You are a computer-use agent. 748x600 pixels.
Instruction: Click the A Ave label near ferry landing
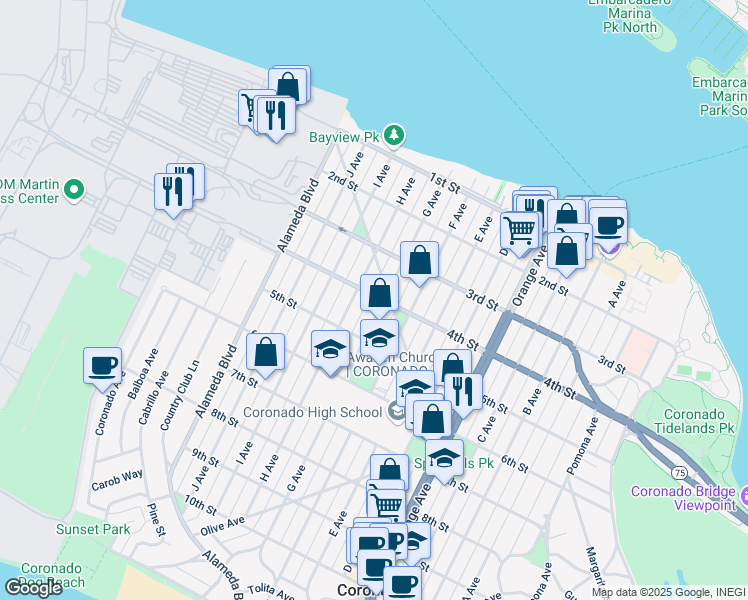point(617,294)
